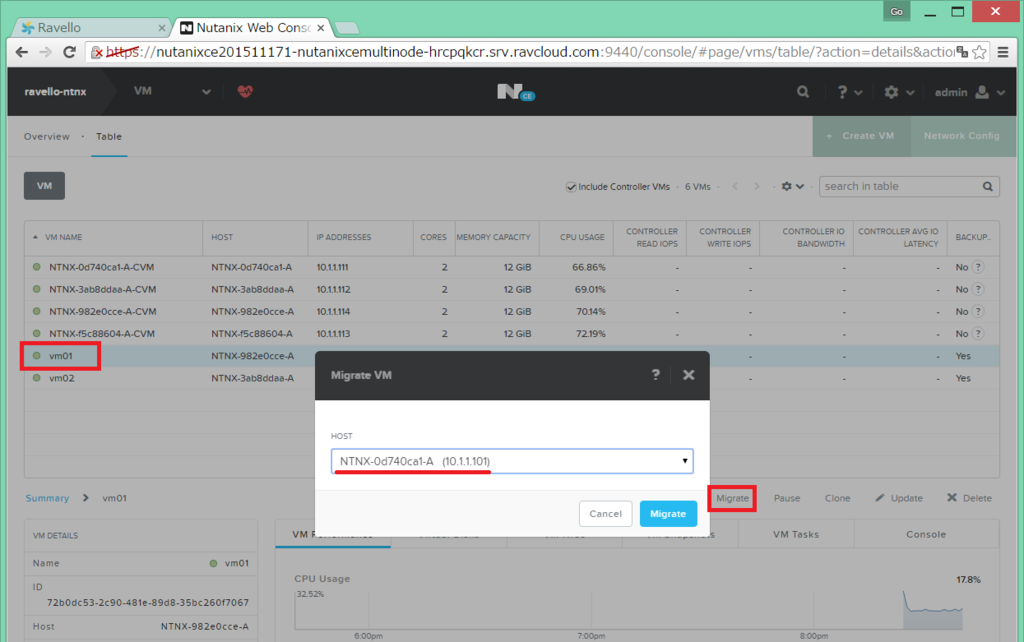Go to the next table page
Screen dimensions: 1024x642
pos(757,187)
